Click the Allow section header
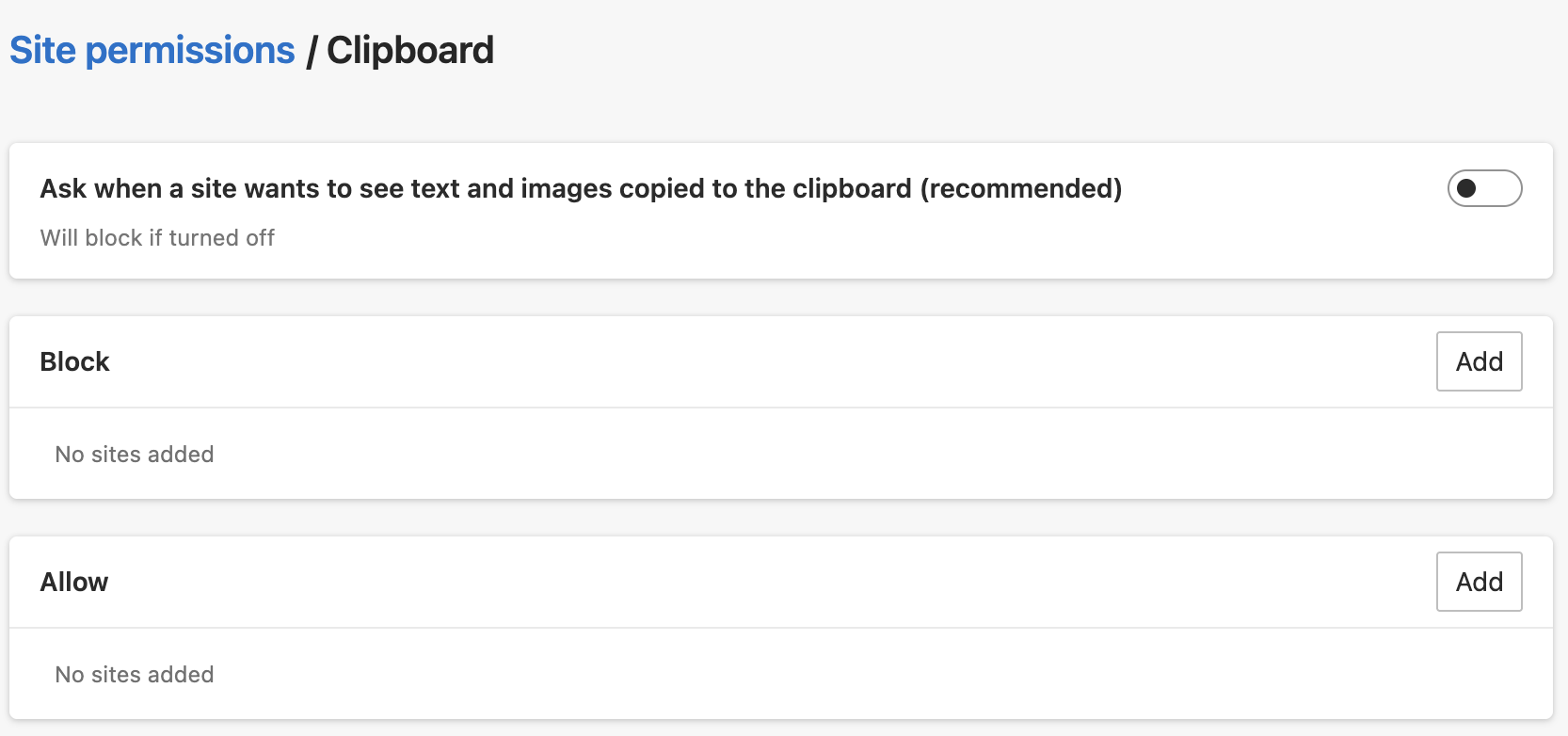1568x736 pixels. point(74,583)
